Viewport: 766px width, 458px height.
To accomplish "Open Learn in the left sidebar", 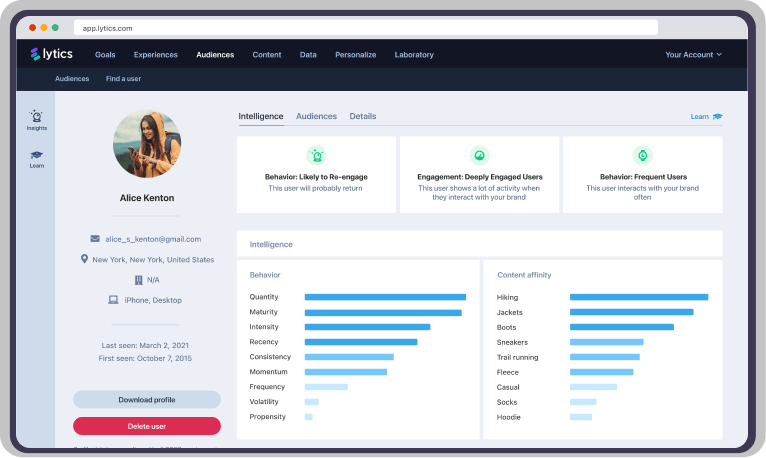I will tap(37, 158).
